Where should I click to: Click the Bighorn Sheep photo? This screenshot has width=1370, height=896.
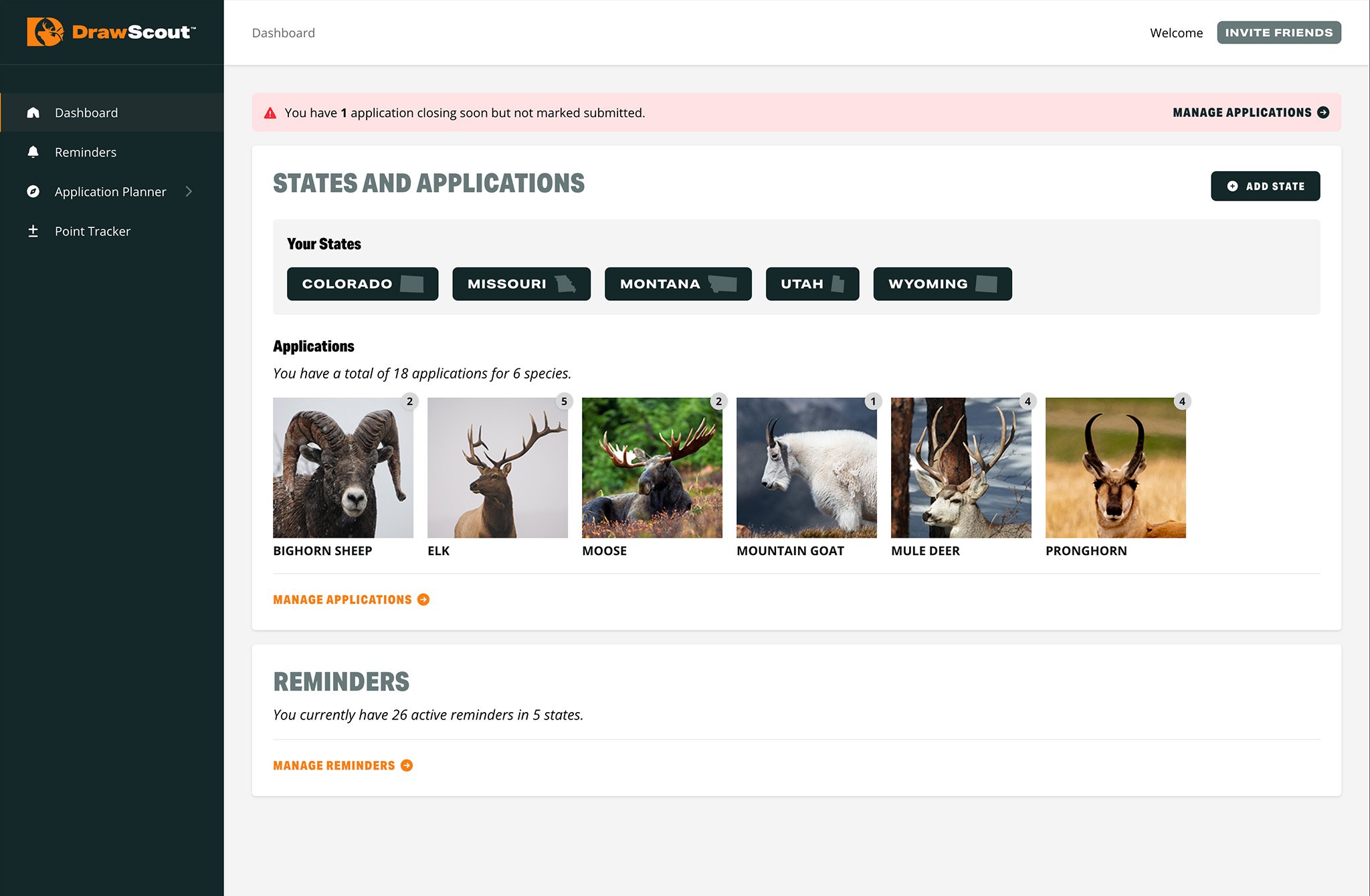pyautogui.click(x=342, y=467)
